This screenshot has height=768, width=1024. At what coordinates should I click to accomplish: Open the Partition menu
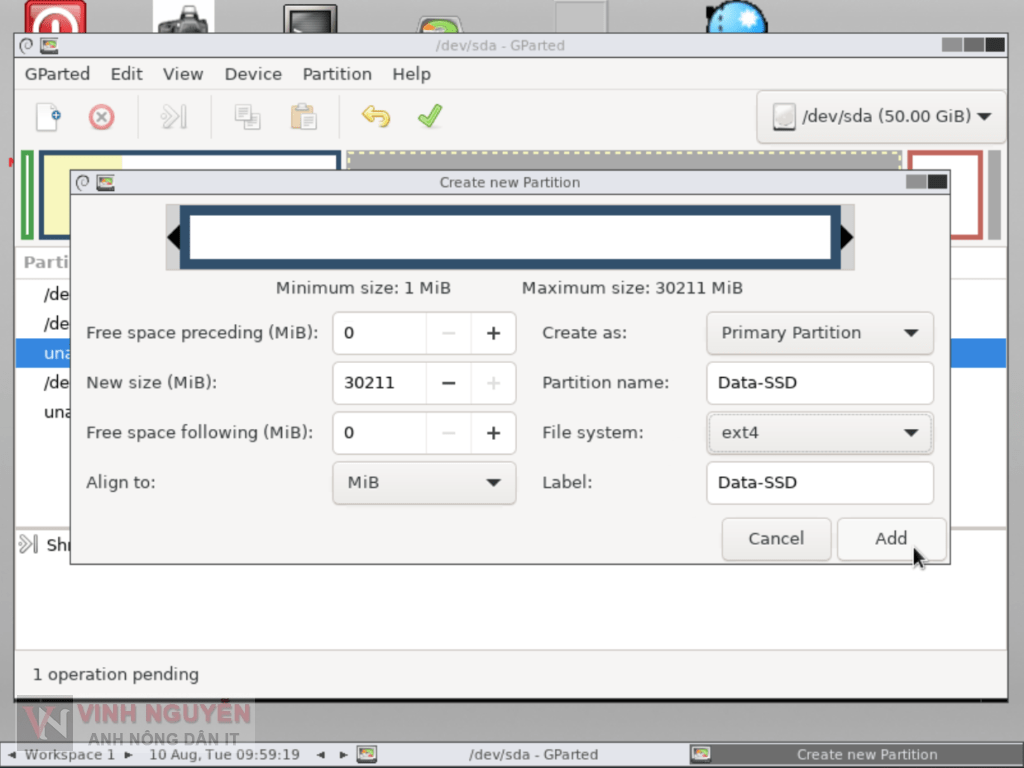[337, 73]
